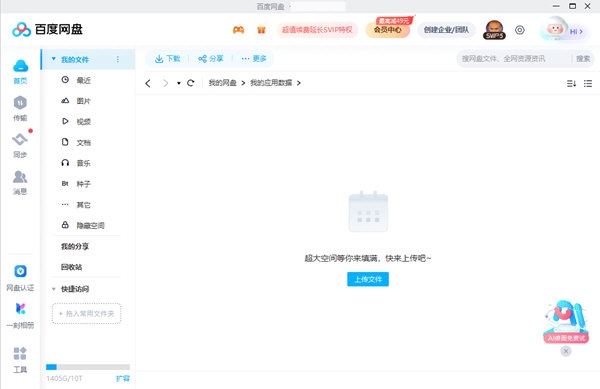The width and height of the screenshot is (600, 389).
Task: Click 我的网盘 breadcrumb
Action: tap(222, 83)
